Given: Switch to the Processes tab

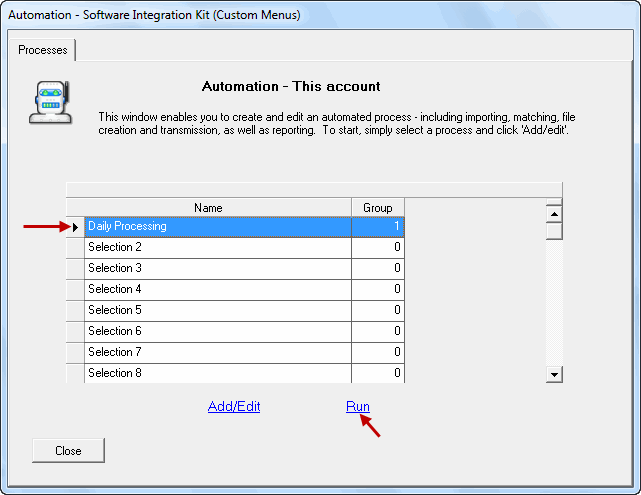Looking at the screenshot, I should (43, 50).
